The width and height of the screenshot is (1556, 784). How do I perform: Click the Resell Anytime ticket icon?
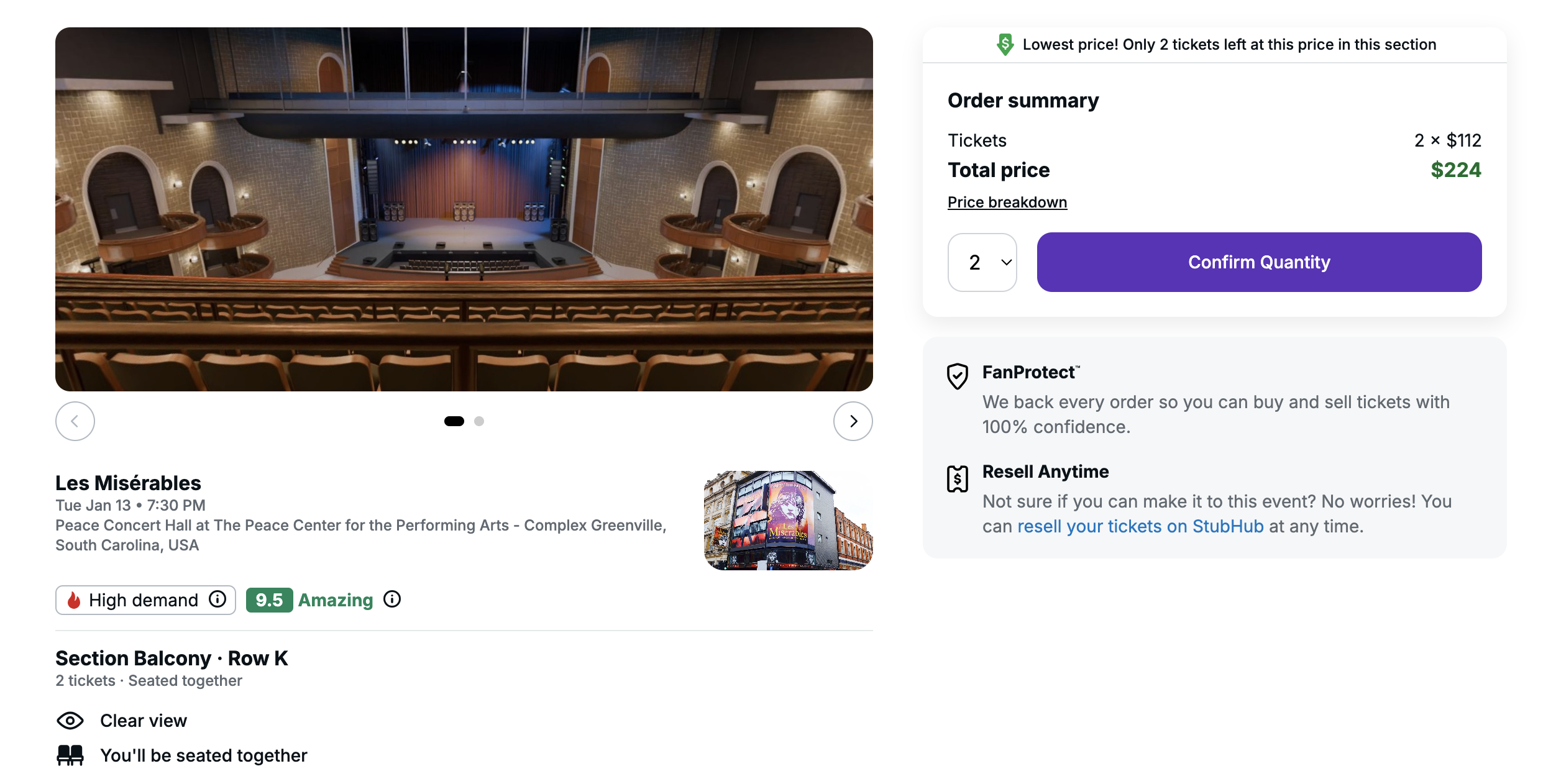pos(956,477)
